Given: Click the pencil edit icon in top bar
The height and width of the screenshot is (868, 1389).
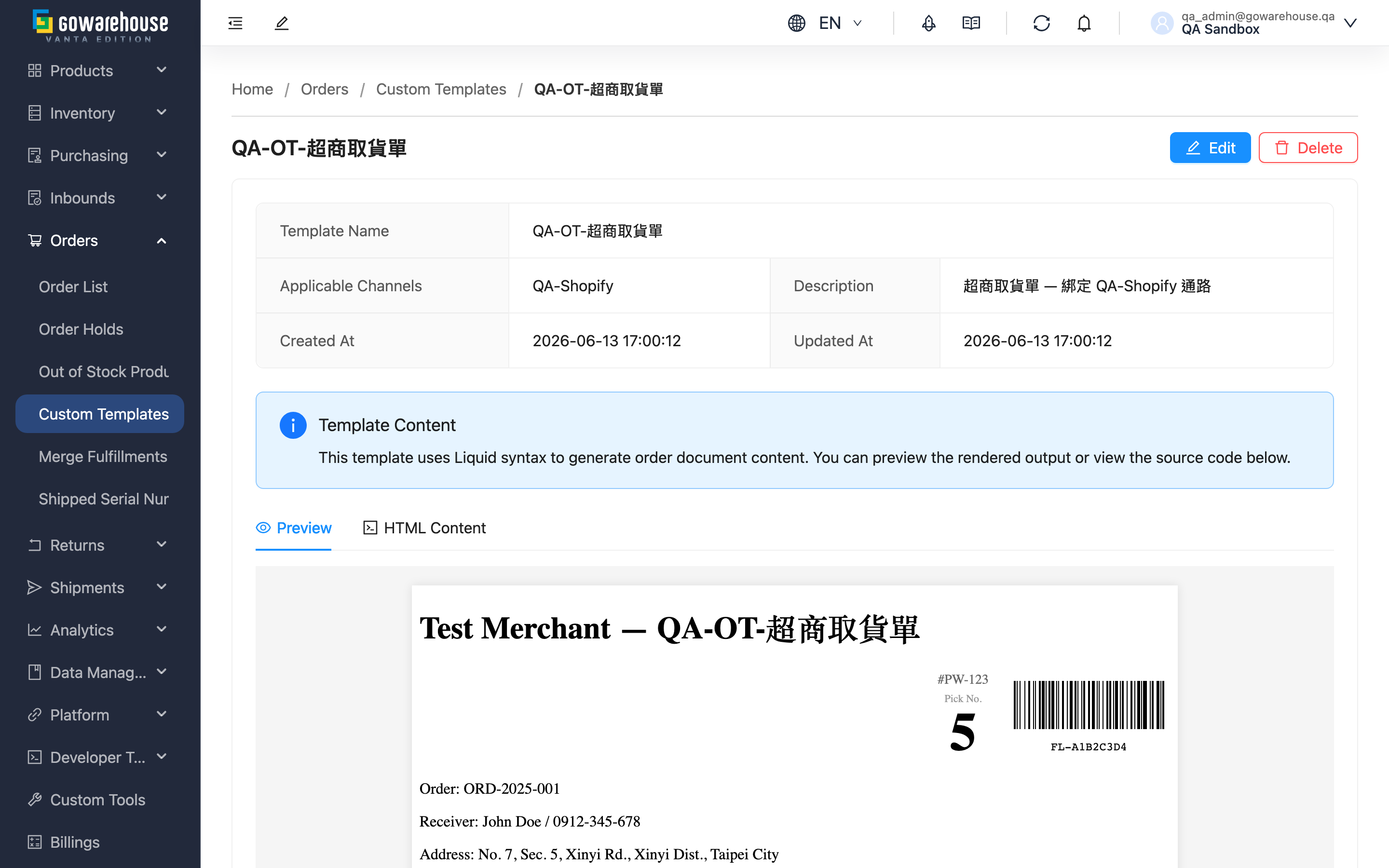Looking at the screenshot, I should (281, 23).
